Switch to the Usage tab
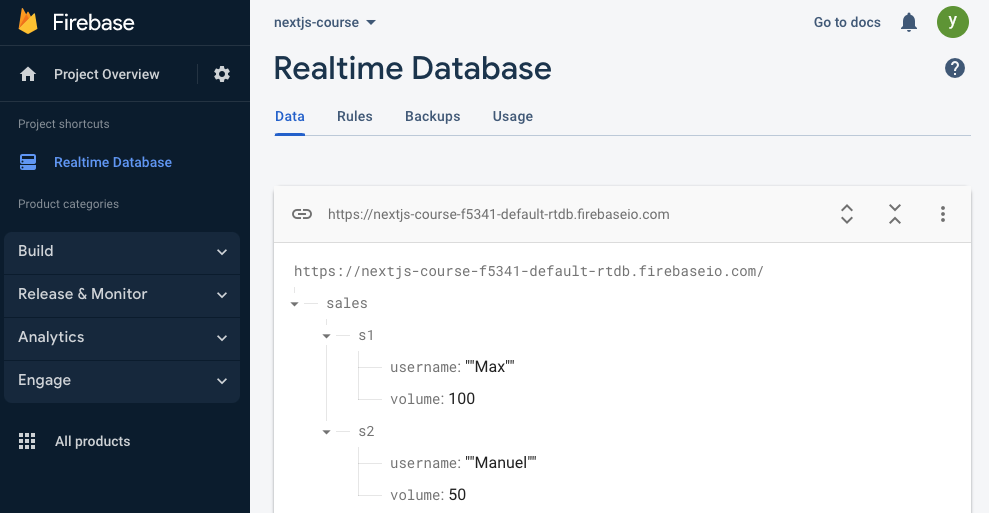This screenshot has height=513, width=989. [x=513, y=117]
